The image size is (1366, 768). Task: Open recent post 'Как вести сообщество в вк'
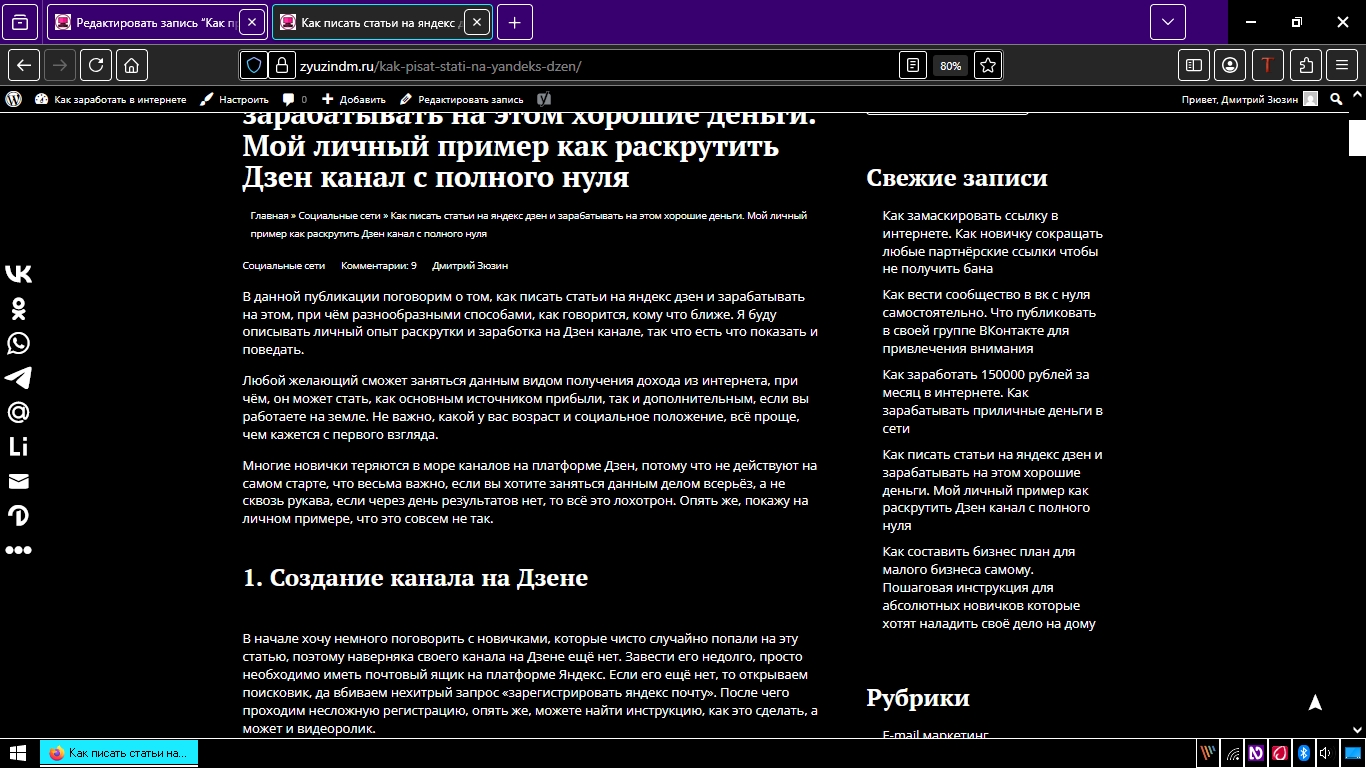989,322
